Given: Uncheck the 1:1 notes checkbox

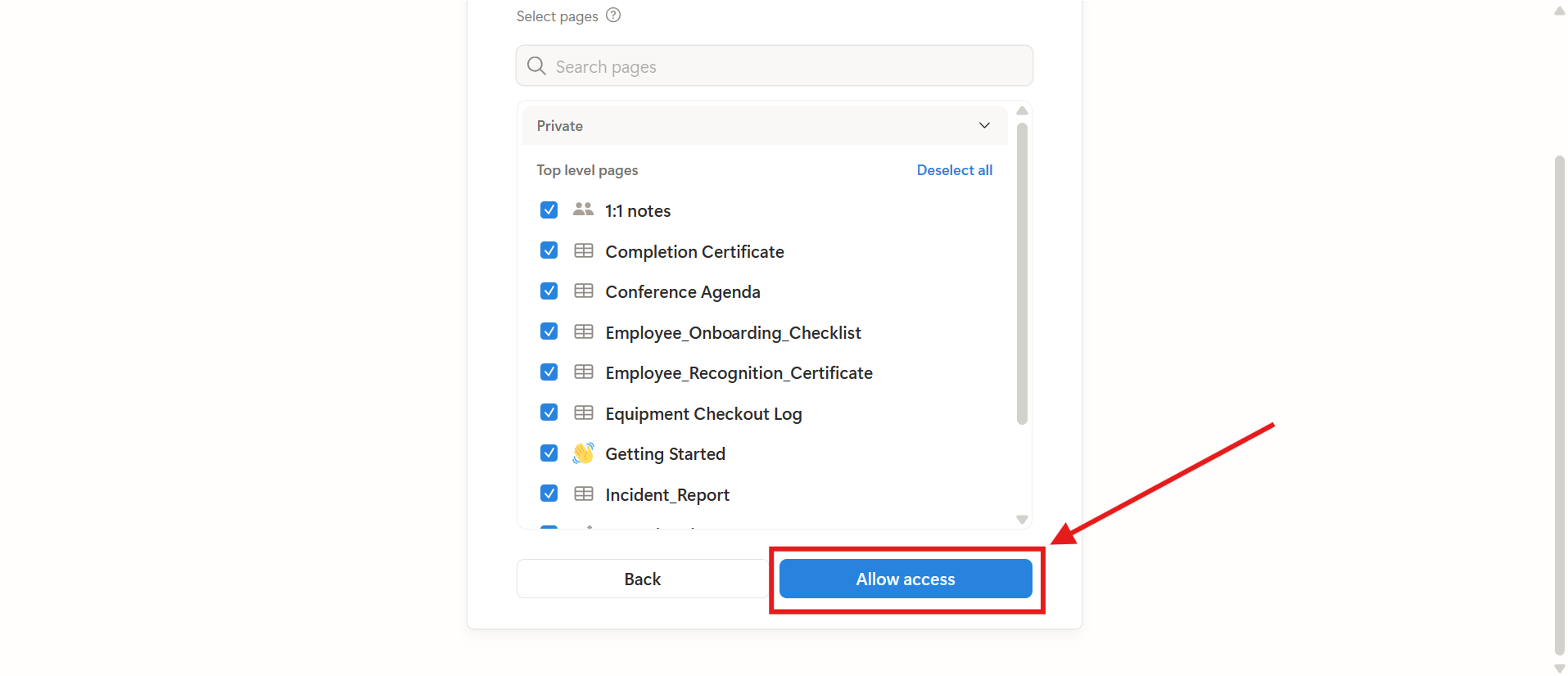Looking at the screenshot, I should pyautogui.click(x=549, y=210).
